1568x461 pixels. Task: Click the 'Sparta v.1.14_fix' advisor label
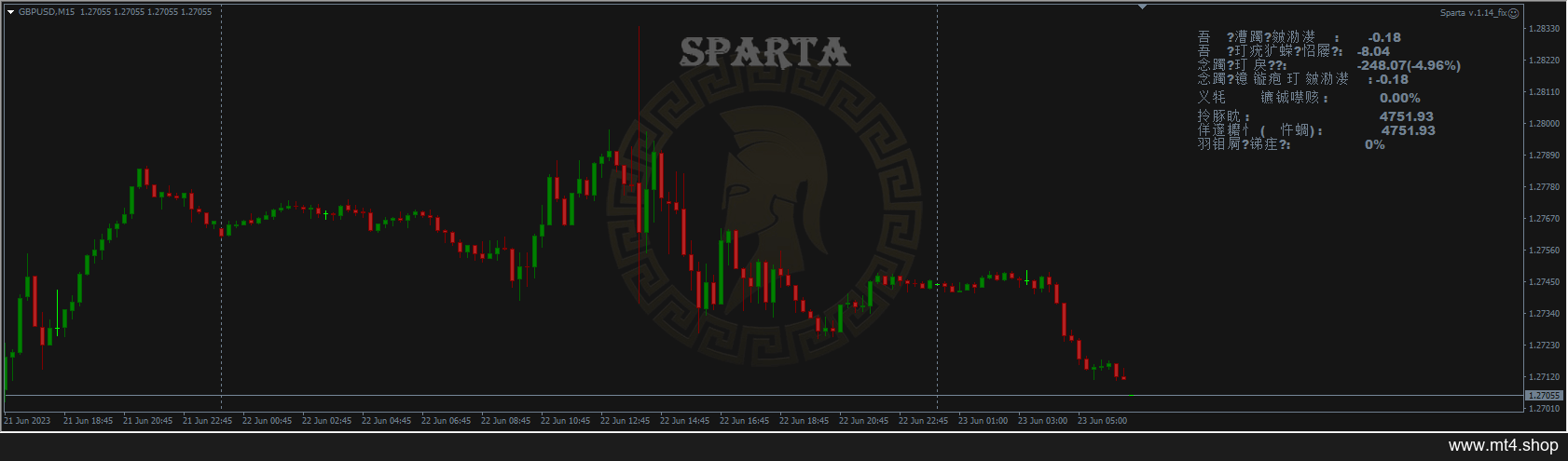pos(1473,13)
